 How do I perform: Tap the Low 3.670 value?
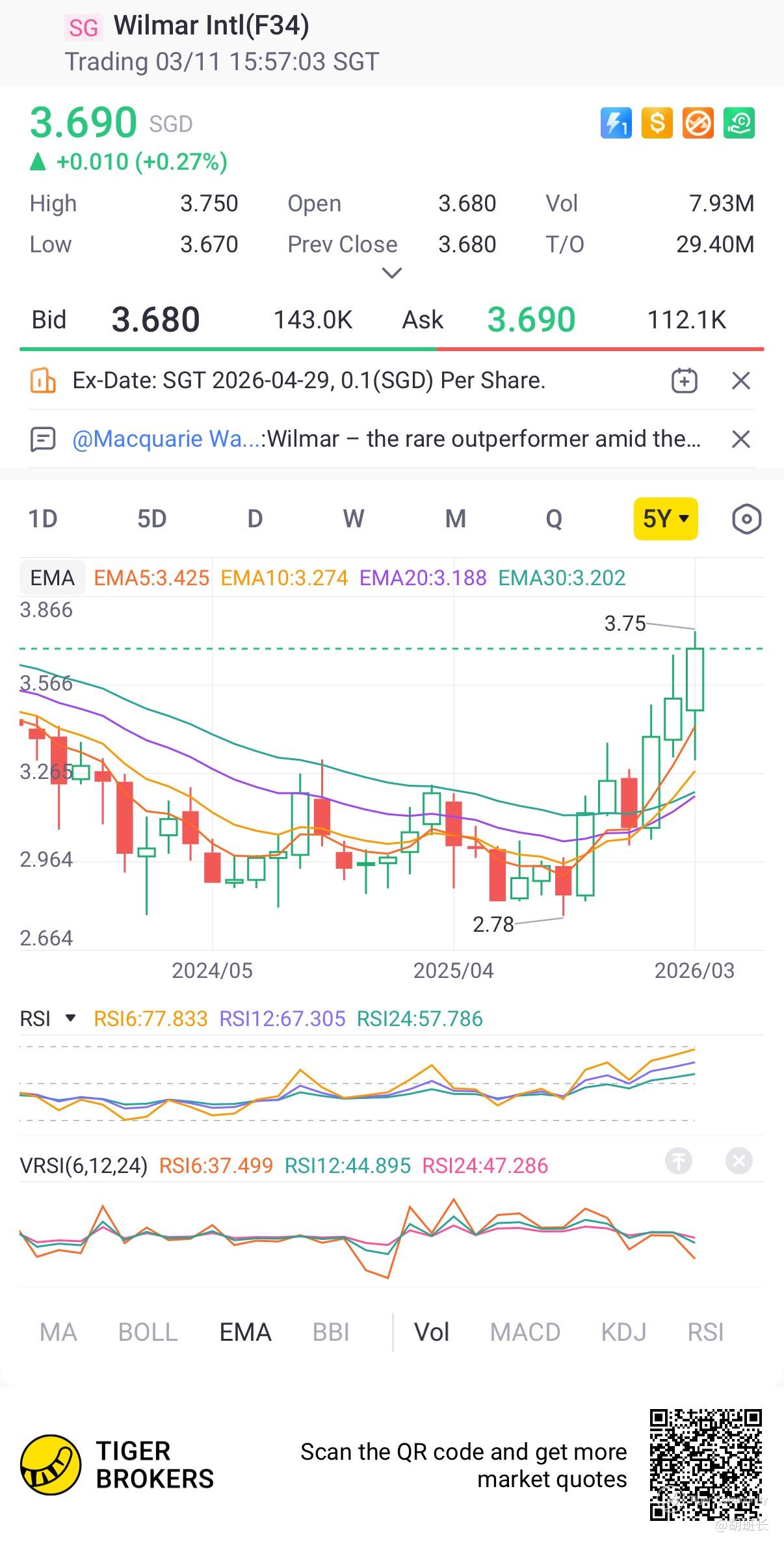[209, 244]
